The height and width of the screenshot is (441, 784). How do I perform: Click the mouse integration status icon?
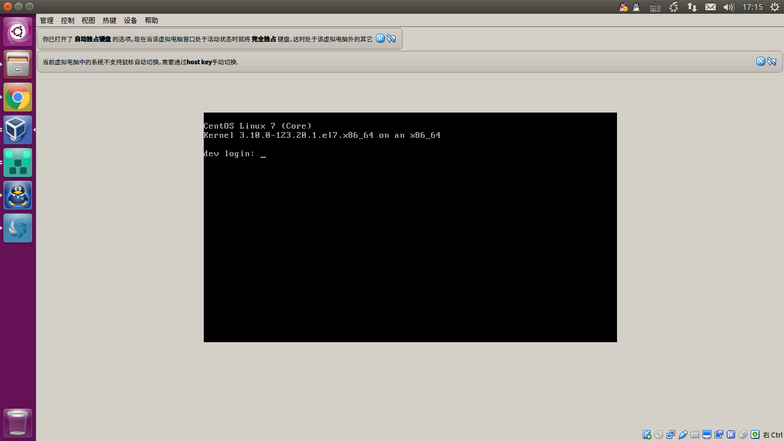coord(743,434)
